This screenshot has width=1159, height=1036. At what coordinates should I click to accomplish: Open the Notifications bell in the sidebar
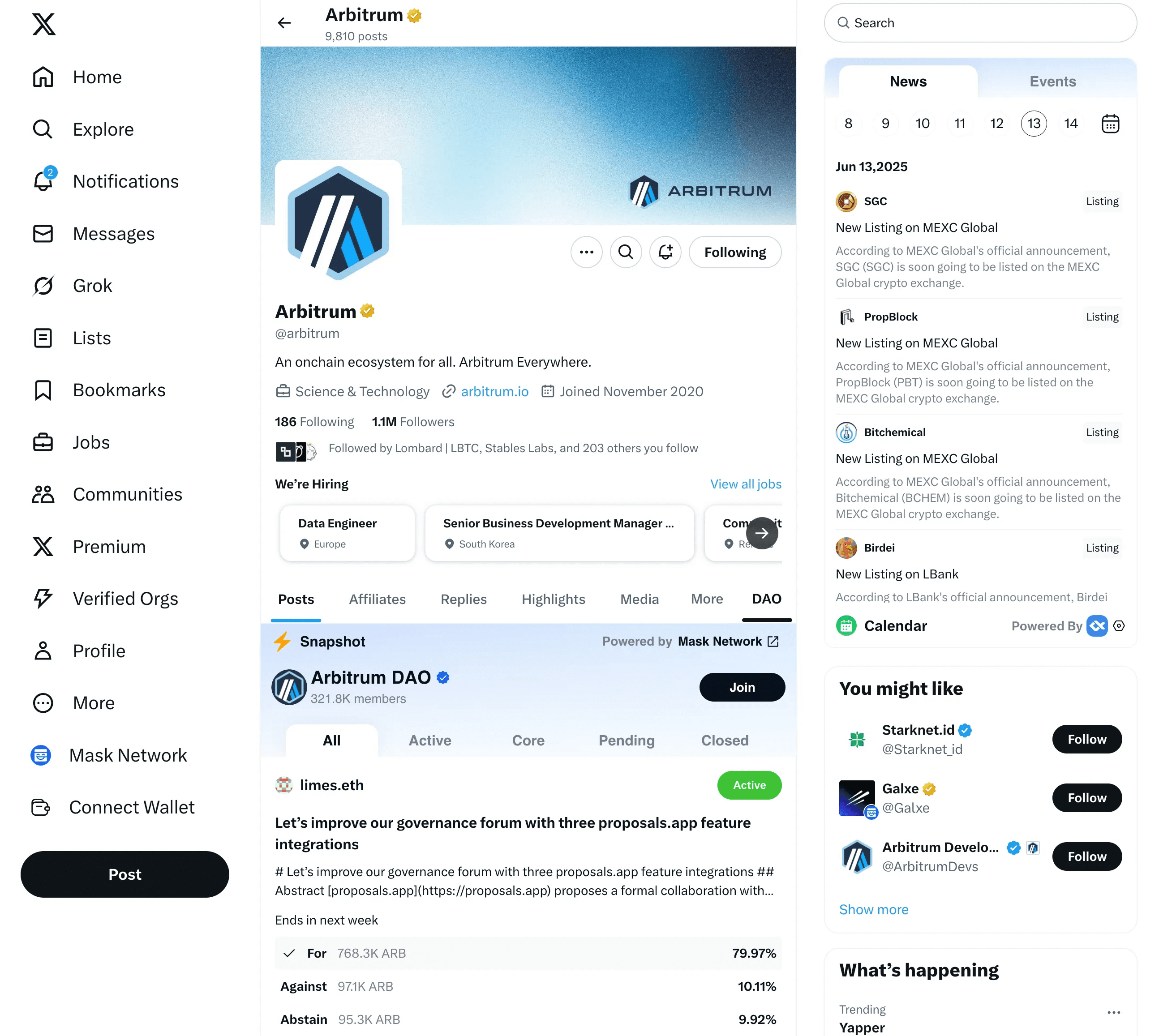click(43, 181)
